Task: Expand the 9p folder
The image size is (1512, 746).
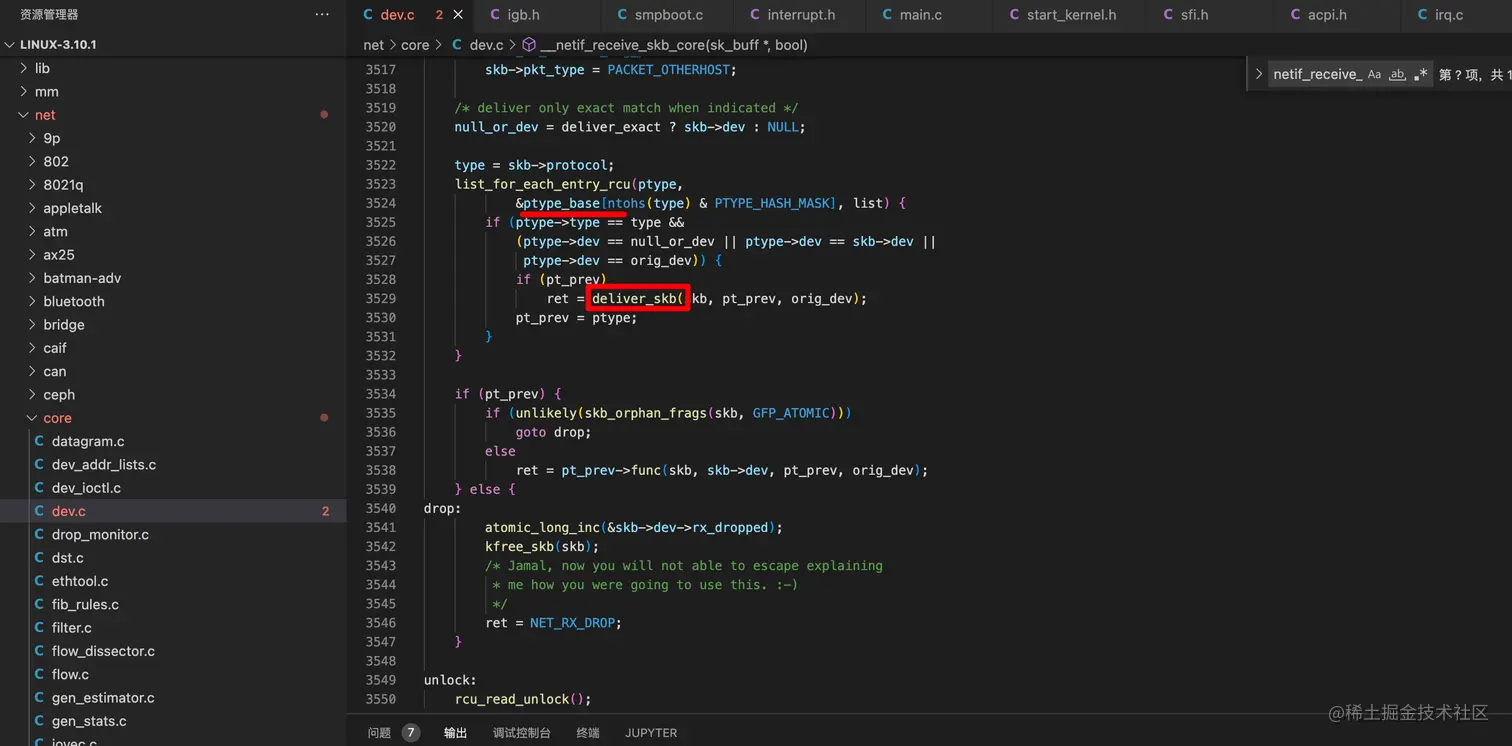Action: (x=32, y=138)
